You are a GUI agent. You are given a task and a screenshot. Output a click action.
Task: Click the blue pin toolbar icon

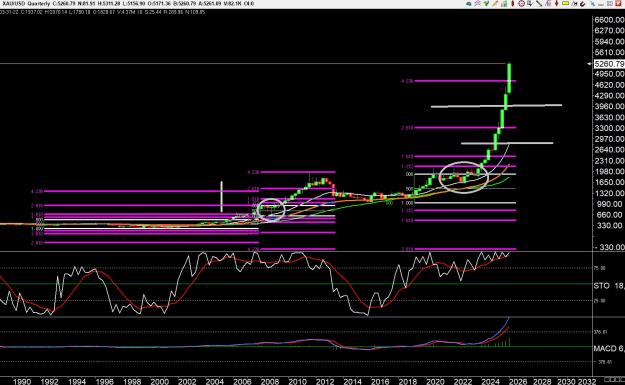pyautogui.click(x=593, y=4)
